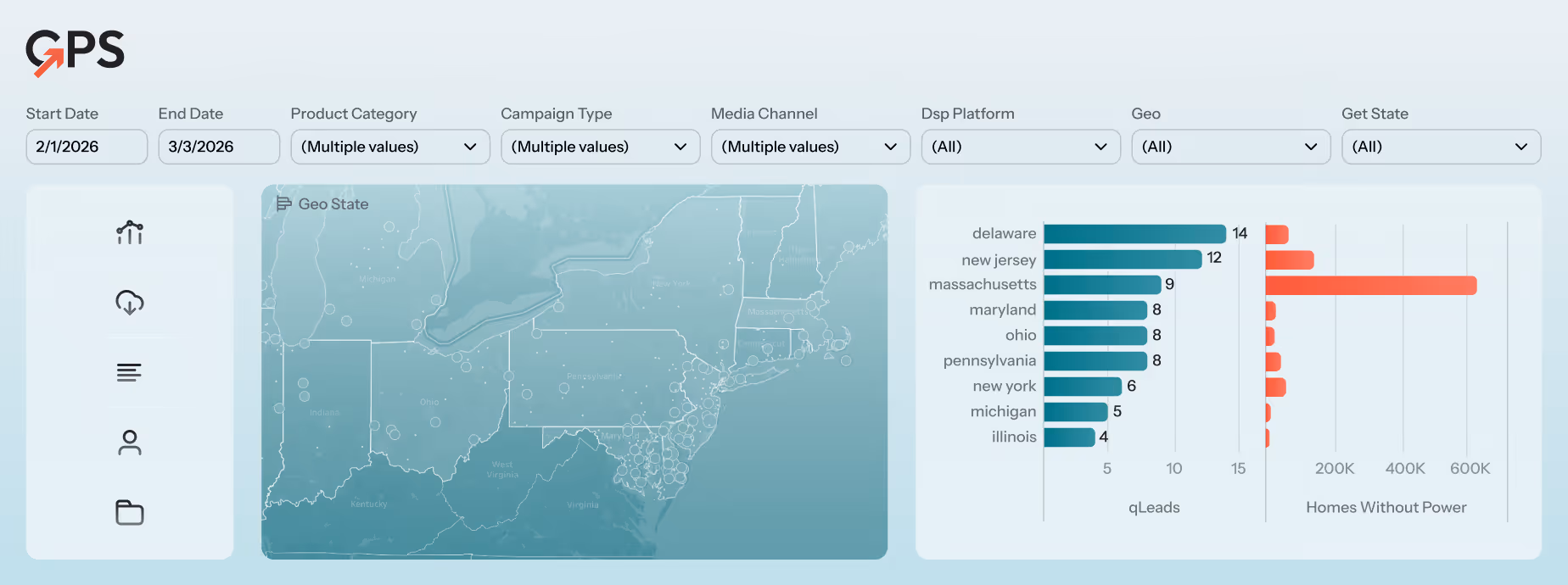The image size is (1568, 585).
Task: Click the cloud download sidebar icon
Action: (130, 303)
